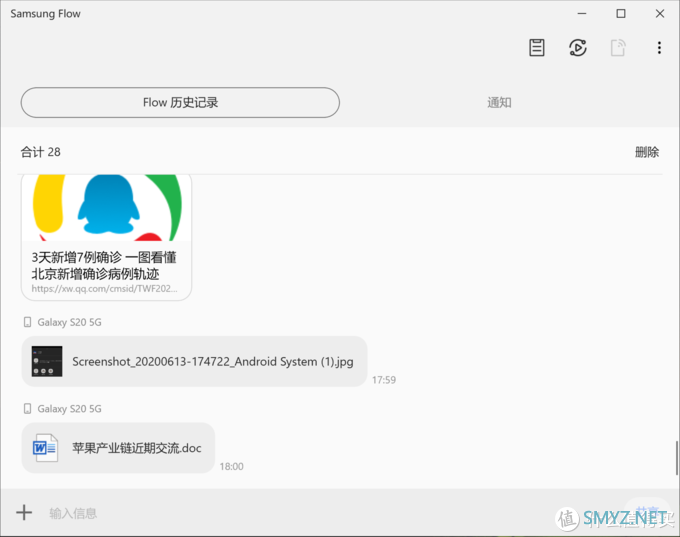Click the plus attach button
Image resolution: width=680 pixels, height=537 pixels.
pos(24,512)
